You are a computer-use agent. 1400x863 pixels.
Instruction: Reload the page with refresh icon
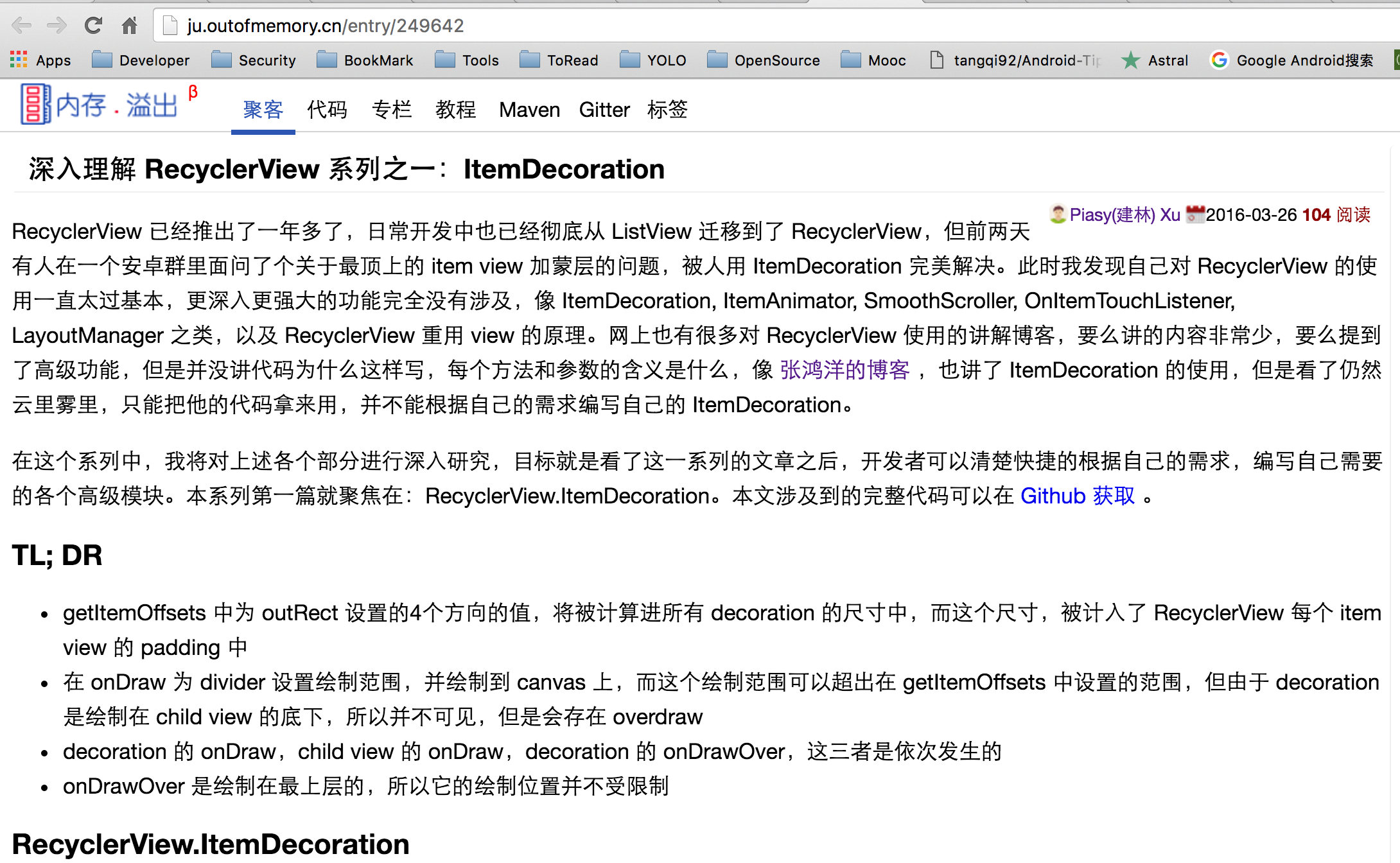(93, 26)
